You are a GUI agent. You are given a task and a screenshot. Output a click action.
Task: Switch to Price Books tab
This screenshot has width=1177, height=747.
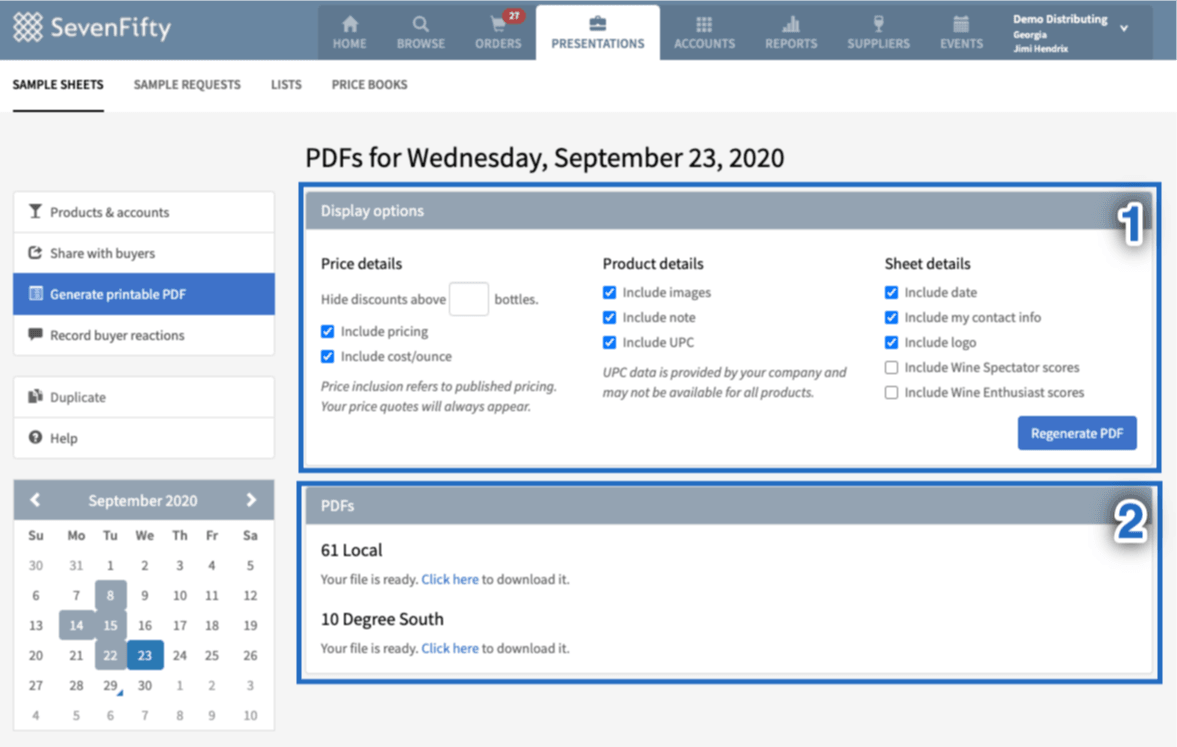369,85
